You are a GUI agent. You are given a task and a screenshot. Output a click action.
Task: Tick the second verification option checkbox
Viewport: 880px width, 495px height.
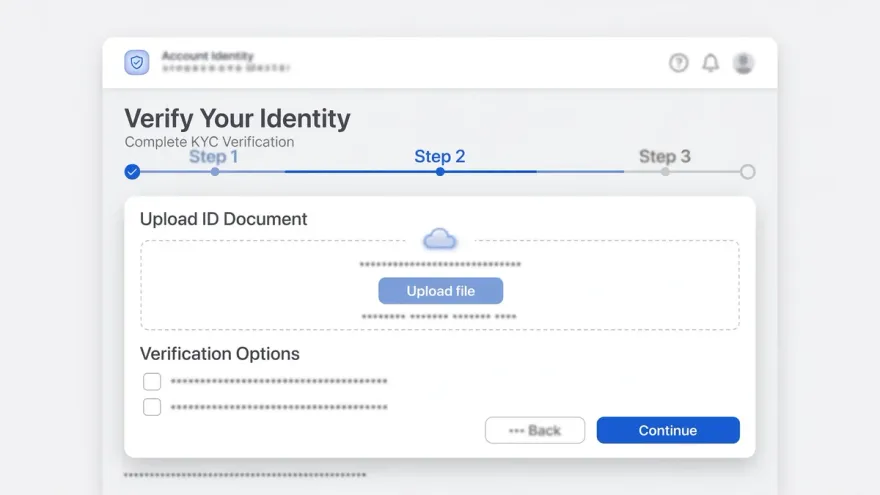(152, 407)
